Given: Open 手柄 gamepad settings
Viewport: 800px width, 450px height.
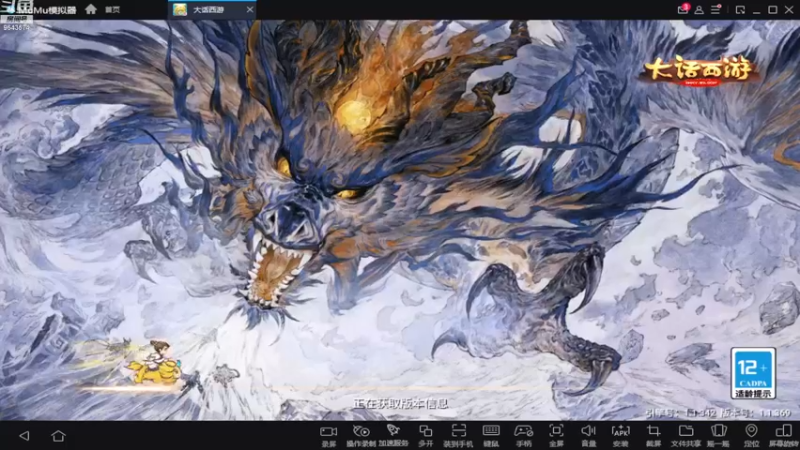Looking at the screenshot, I should tap(523, 436).
